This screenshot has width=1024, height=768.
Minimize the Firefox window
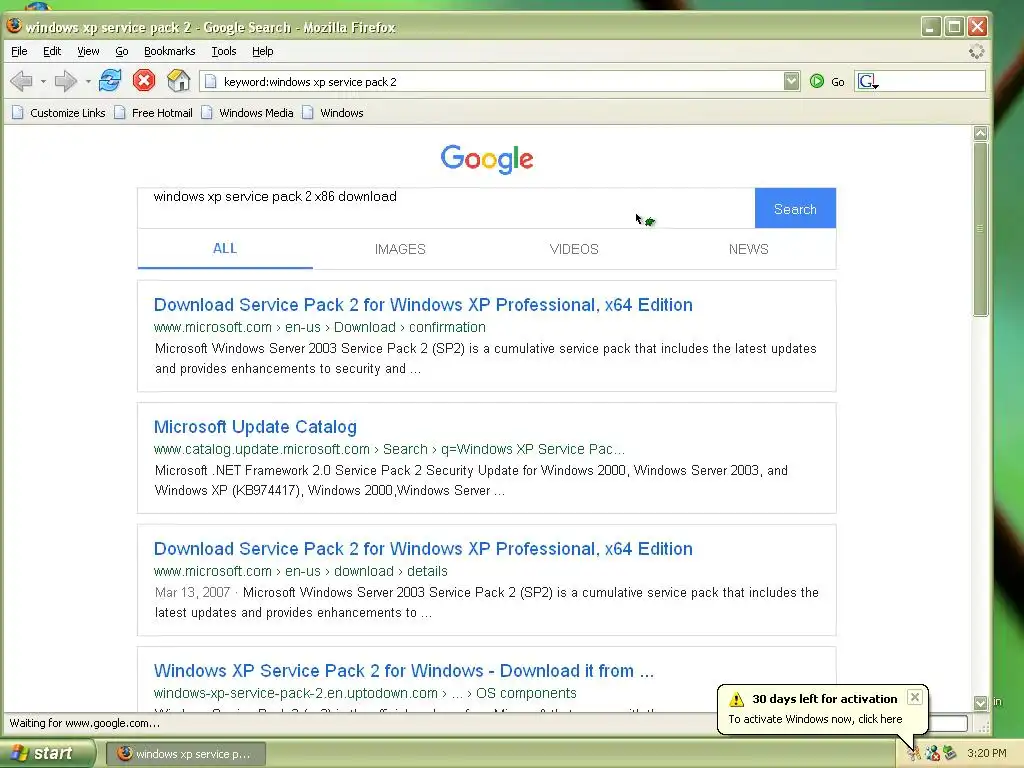click(x=931, y=27)
